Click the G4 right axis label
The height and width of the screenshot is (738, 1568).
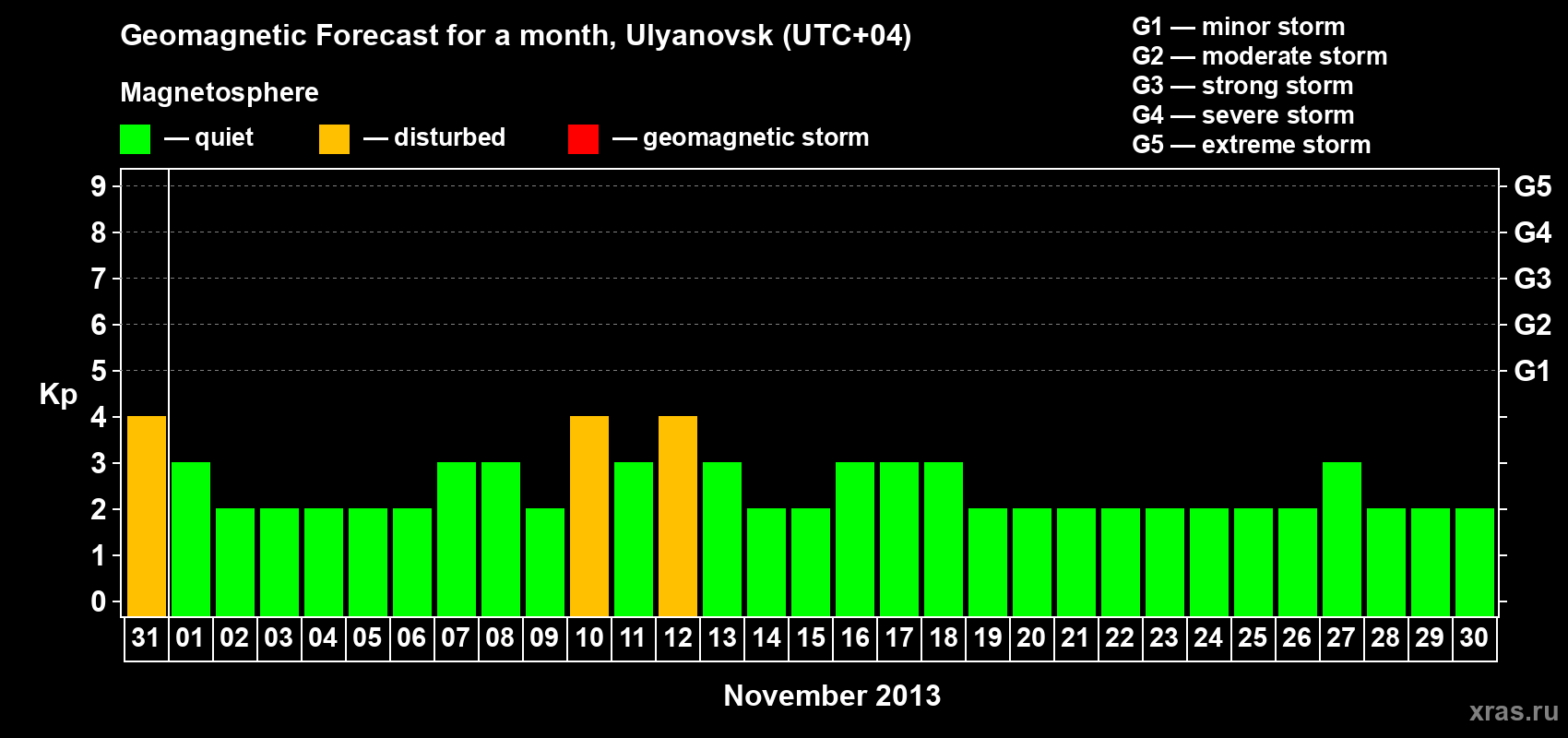(x=1533, y=232)
